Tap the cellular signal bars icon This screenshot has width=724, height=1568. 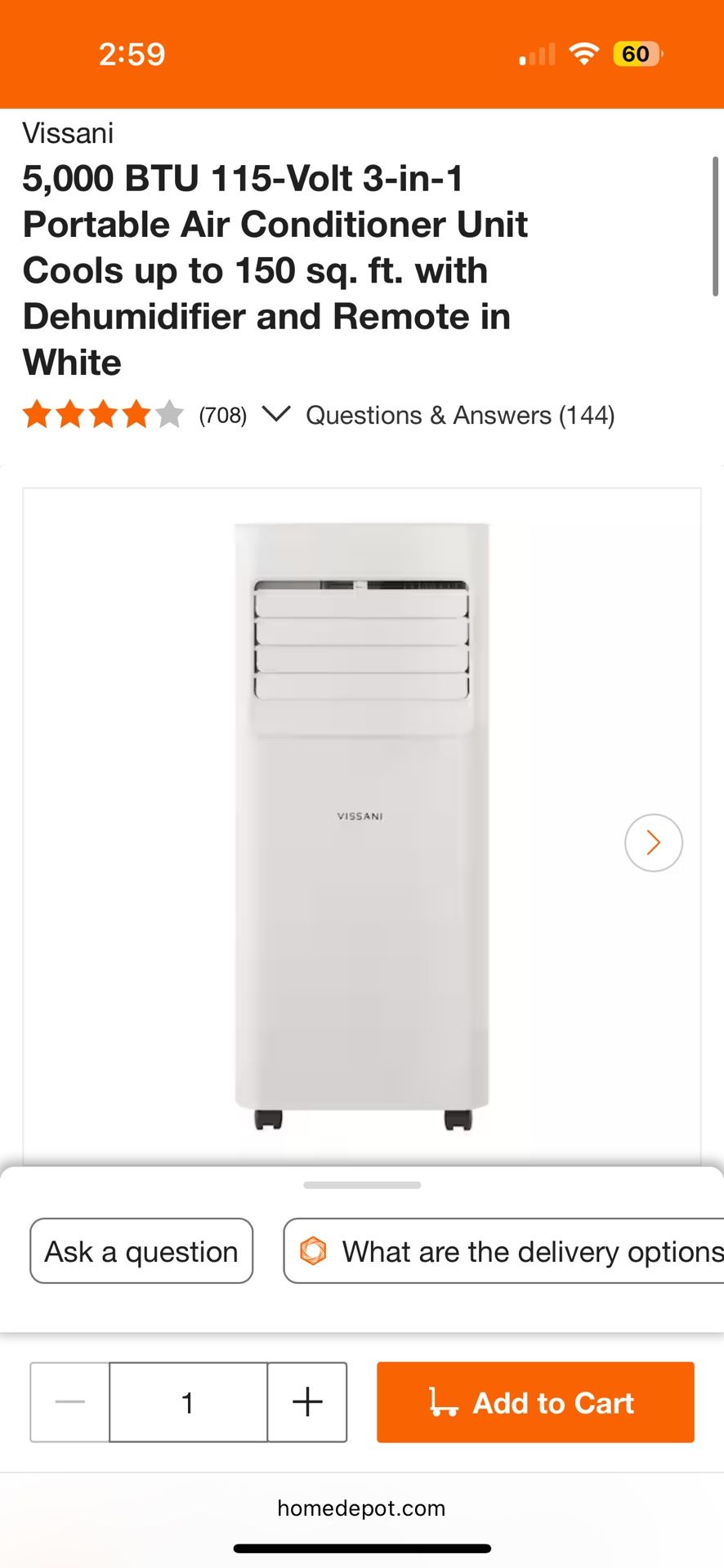tap(537, 55)
